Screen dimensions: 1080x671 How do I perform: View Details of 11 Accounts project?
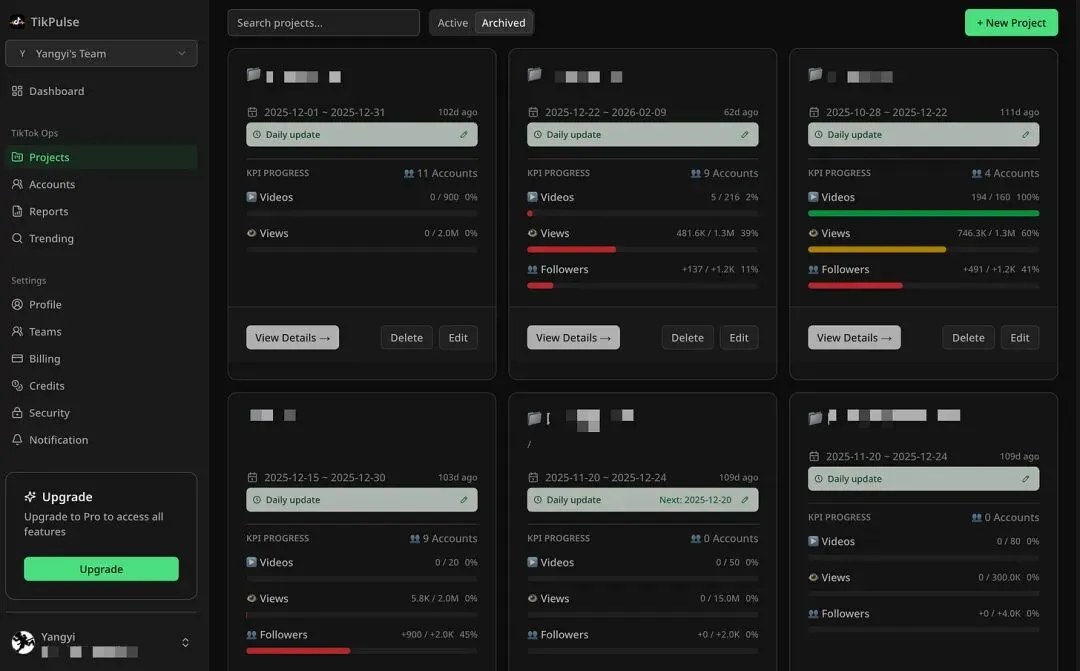pyautogui.click(x=293, y=338)
